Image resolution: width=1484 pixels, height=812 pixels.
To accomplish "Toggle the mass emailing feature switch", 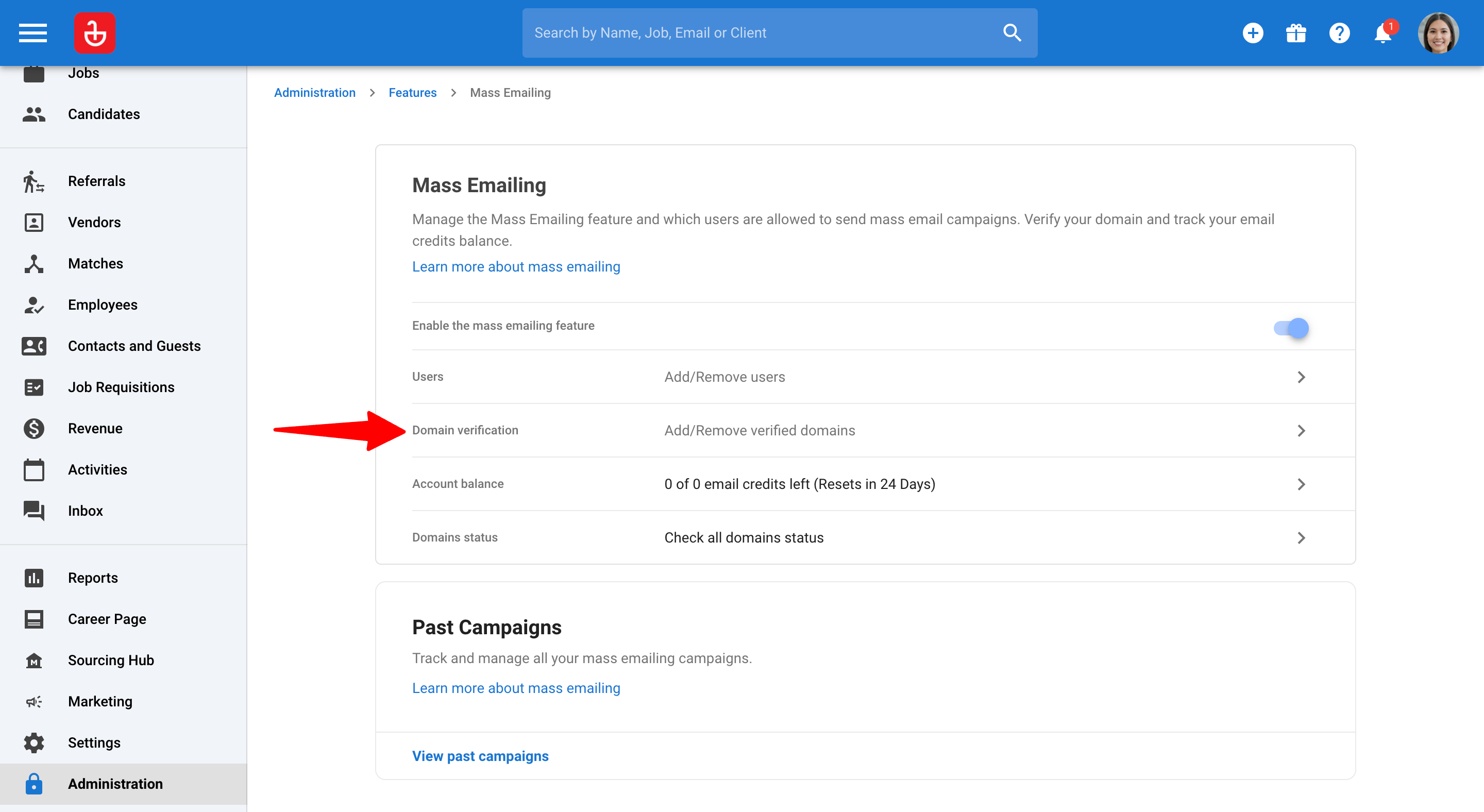I will coord(1291,328).
